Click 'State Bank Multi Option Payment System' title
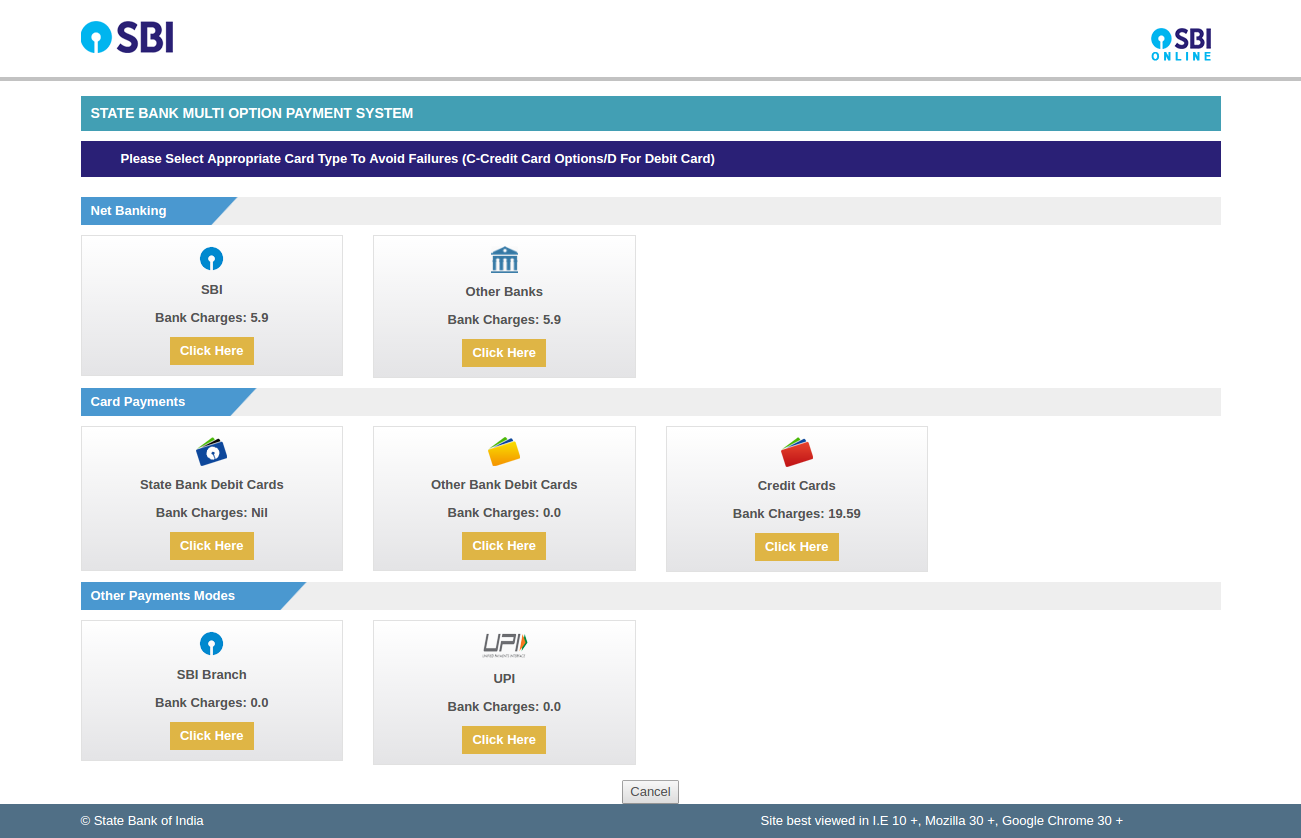 [252, 114]
